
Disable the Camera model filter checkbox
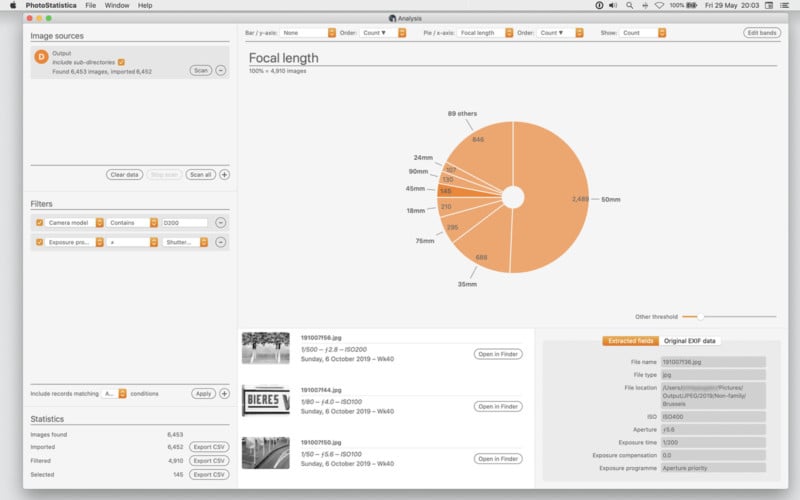tap(39, 222)
